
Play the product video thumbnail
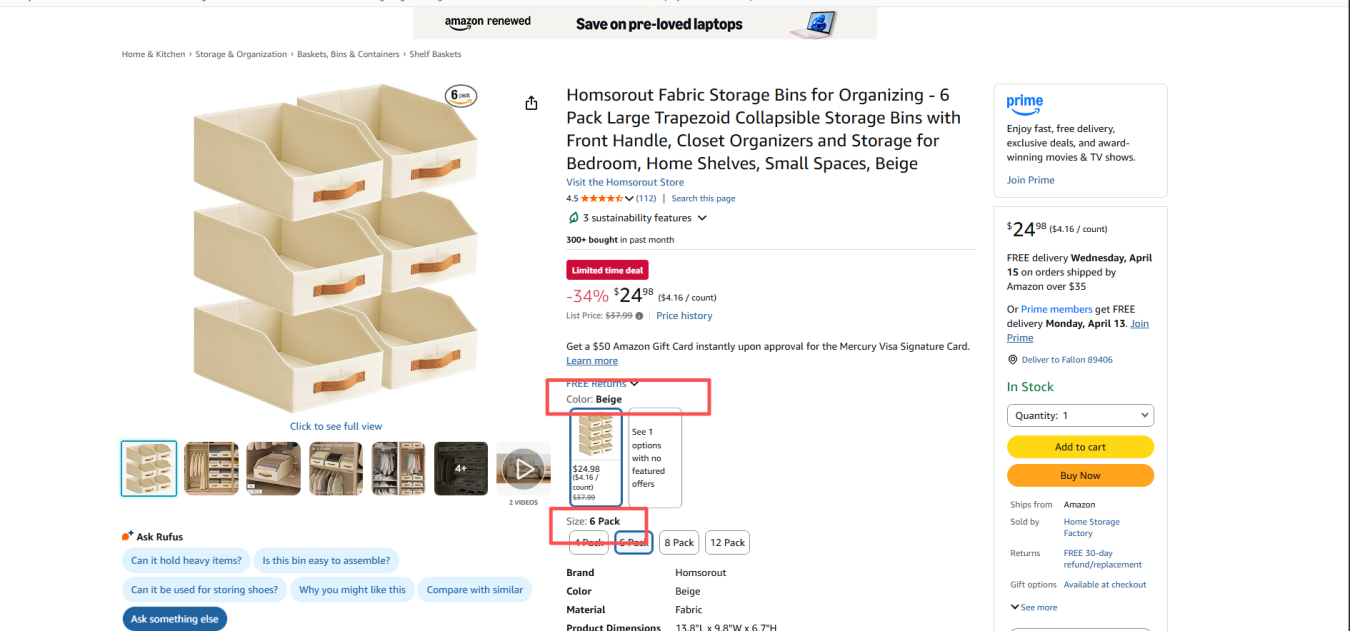click(523, 468)
